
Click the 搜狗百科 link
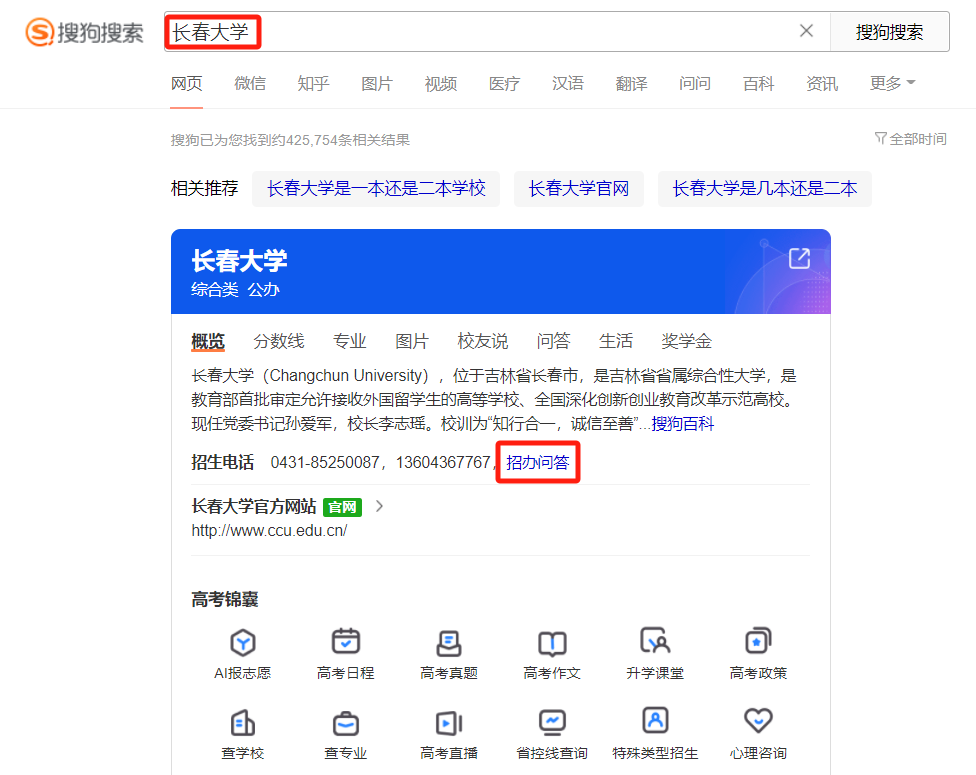683,424
